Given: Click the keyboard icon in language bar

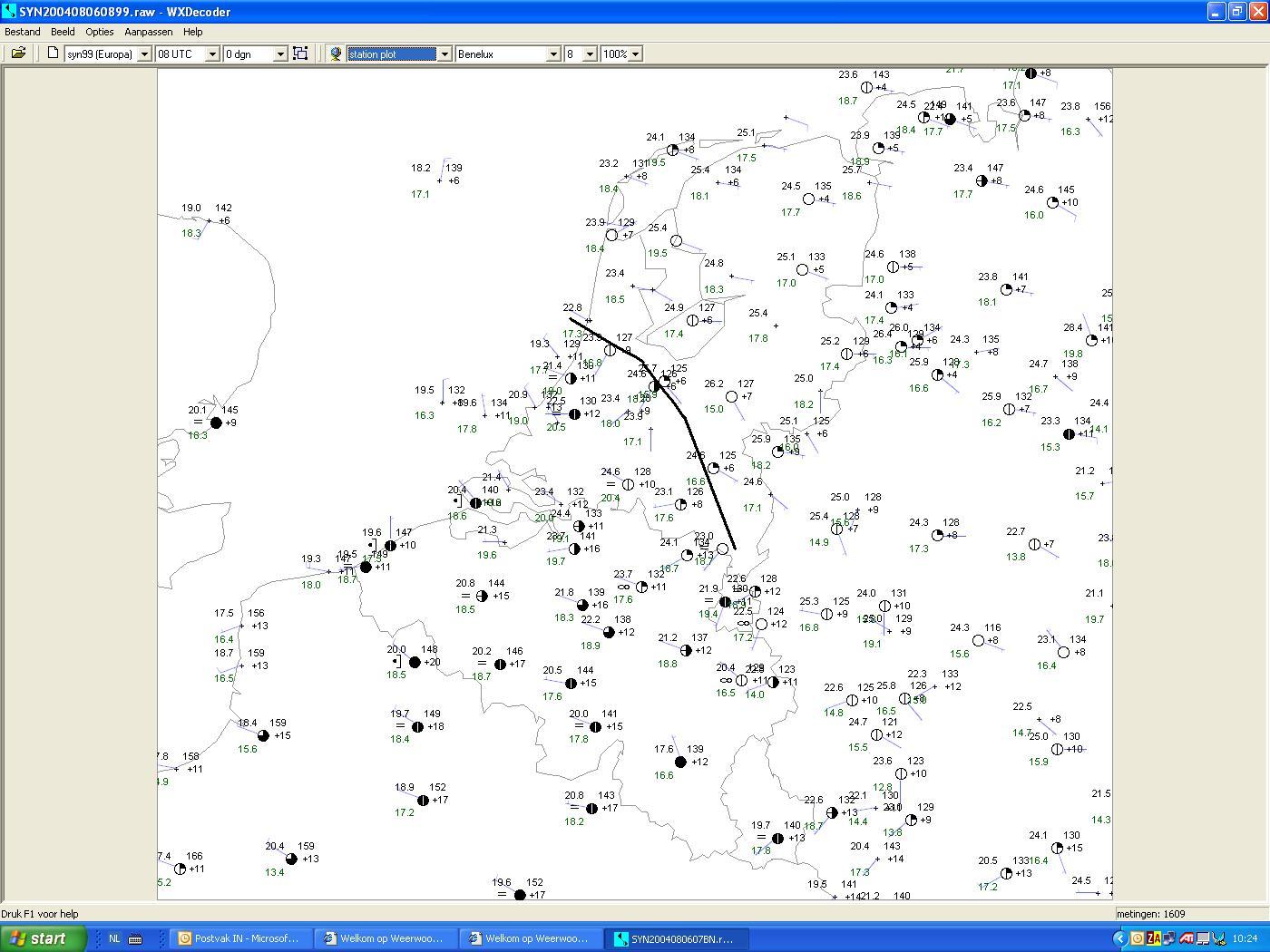Looking at the screenshot, I should (x=135, y=938).
